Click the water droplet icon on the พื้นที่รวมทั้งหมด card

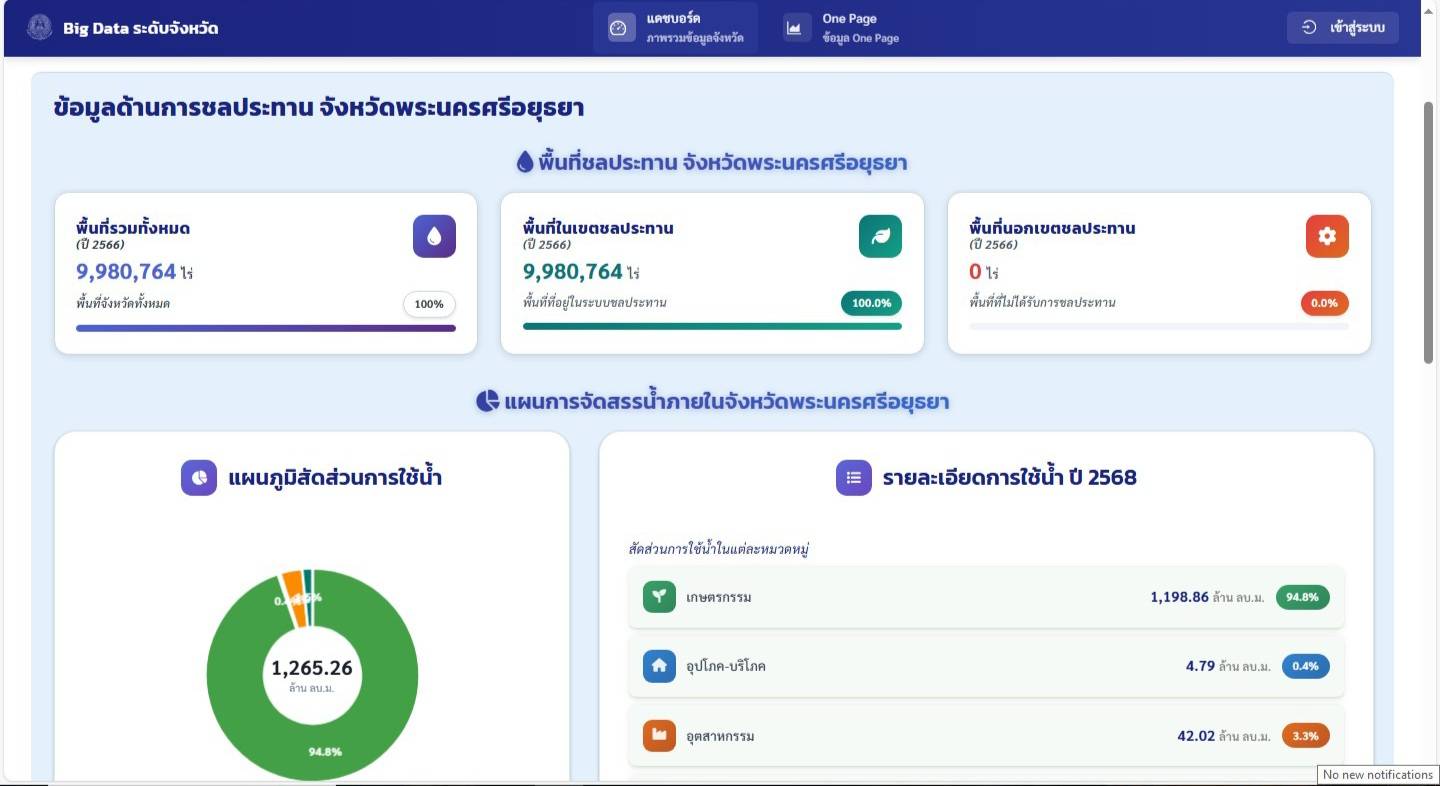click(x=434, y=236)
